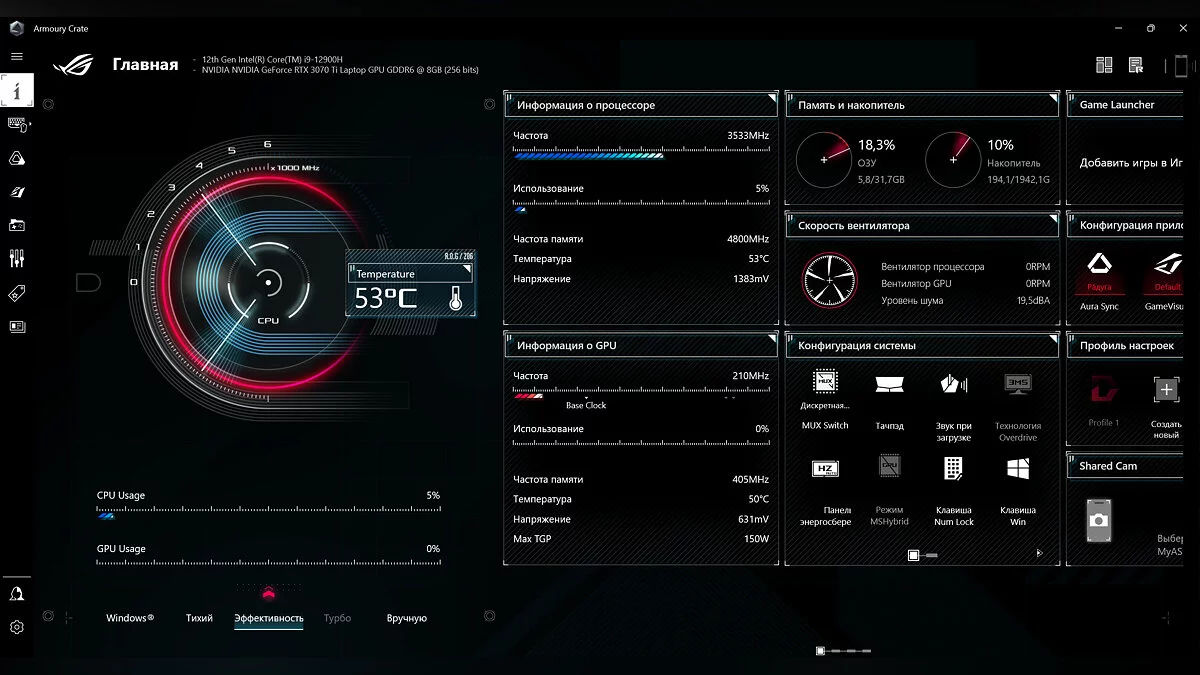Click the first page indicator in Конфигурация системы

click(x=913, y=554)
